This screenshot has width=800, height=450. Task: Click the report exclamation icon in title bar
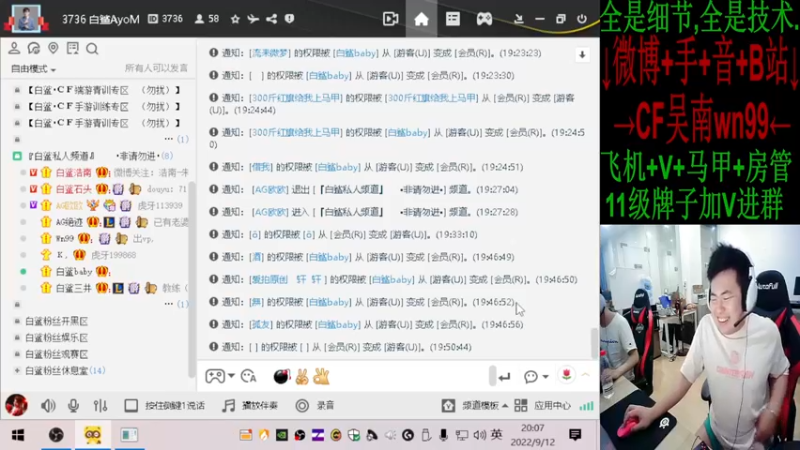coord(289,19)
